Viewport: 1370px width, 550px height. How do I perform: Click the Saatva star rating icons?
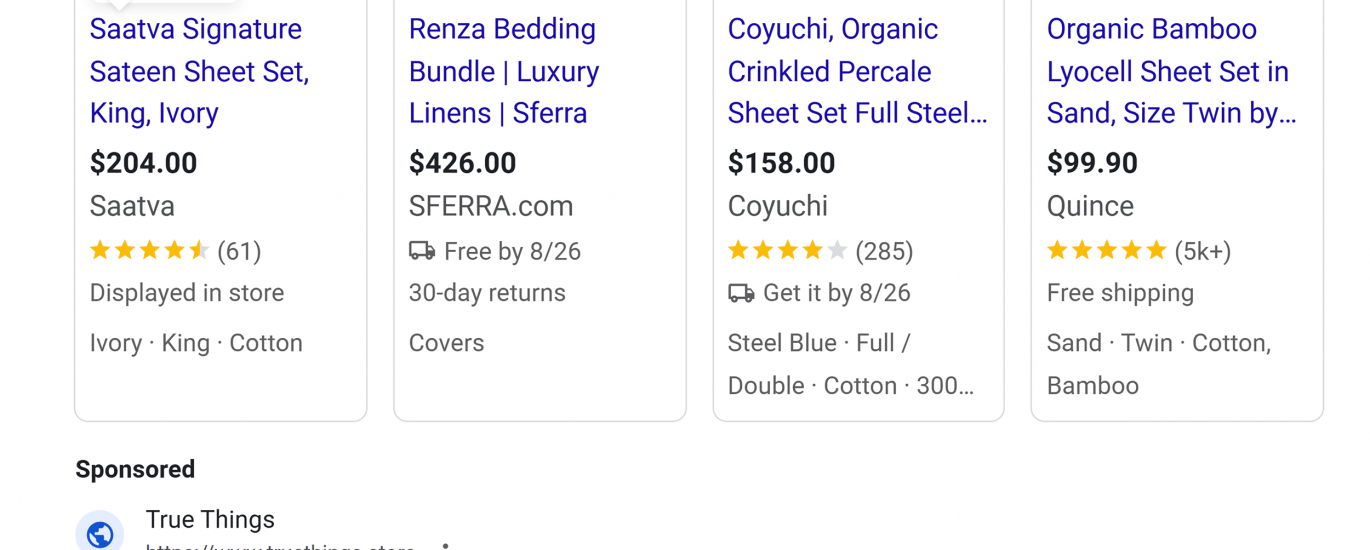[x=149, y=250]
